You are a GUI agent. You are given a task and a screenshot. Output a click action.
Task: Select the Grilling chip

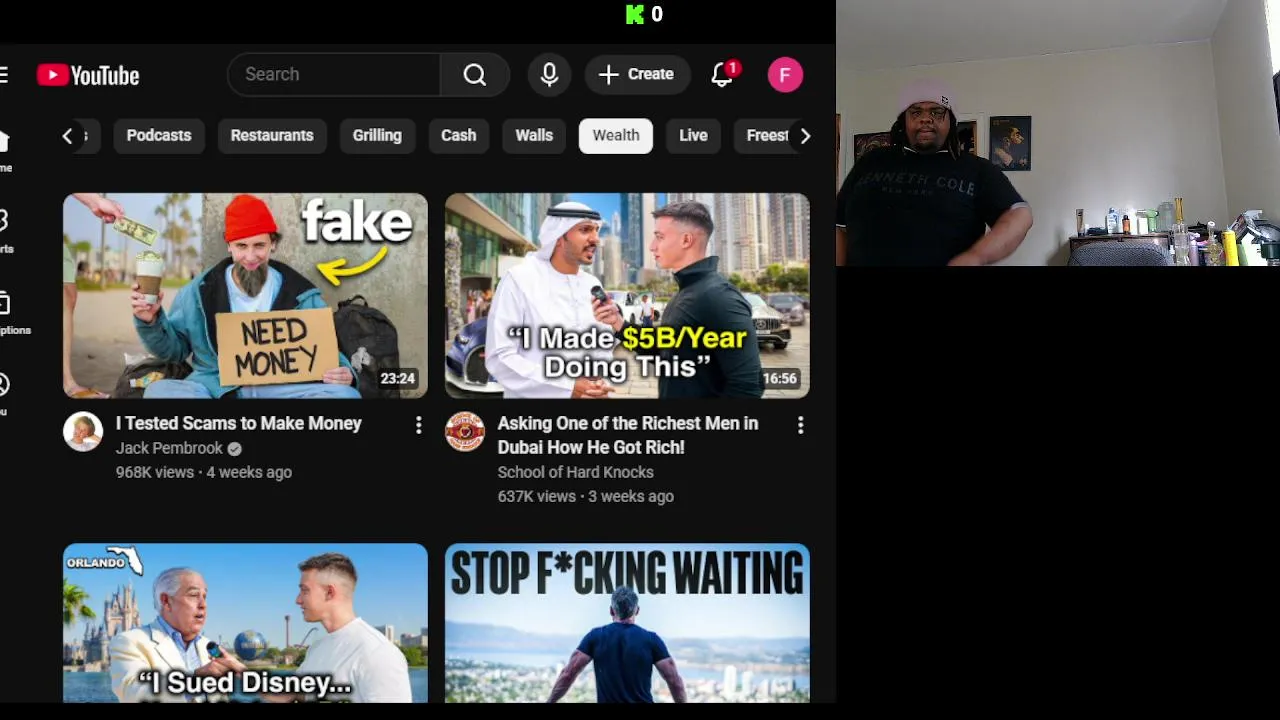pyautogui.click(x=377, y=136)
